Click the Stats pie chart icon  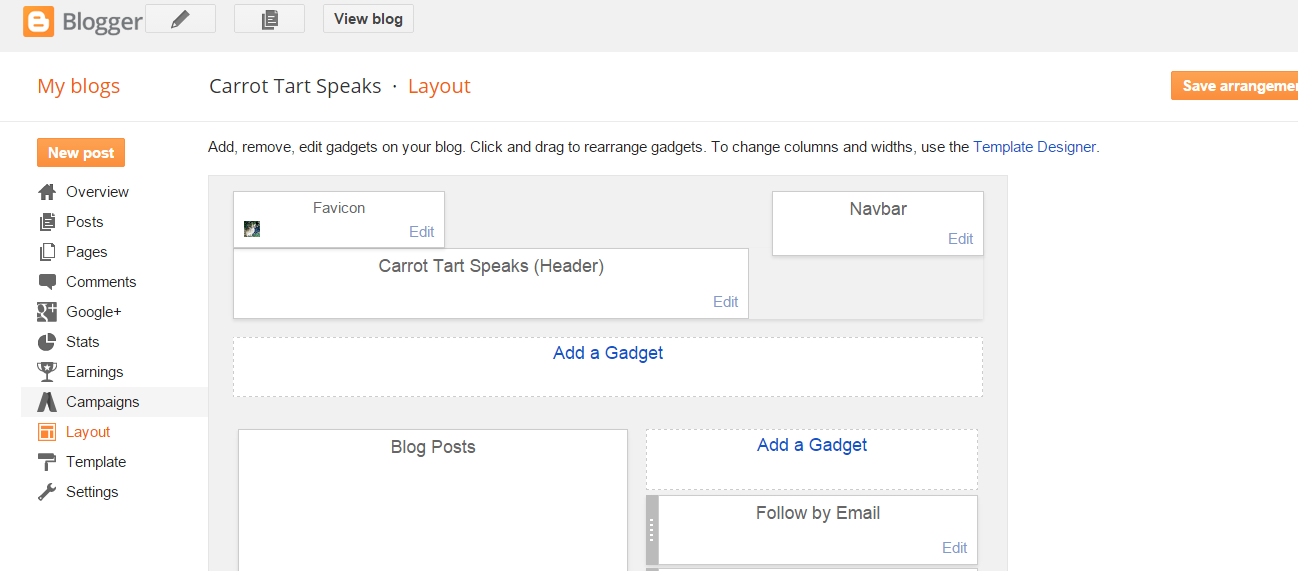pyautogui.click(x=47, y=342)
